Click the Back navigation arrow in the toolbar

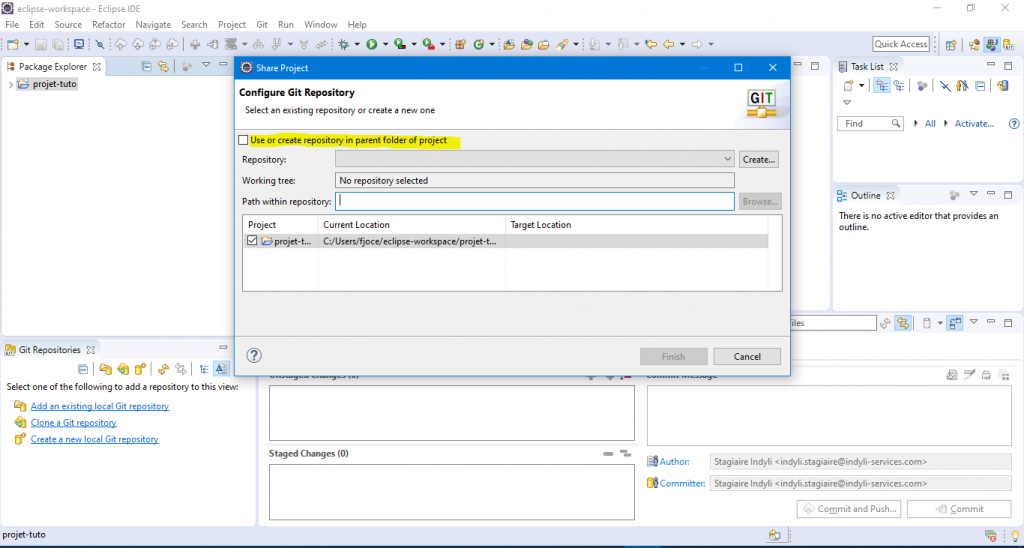coord(667,44)
